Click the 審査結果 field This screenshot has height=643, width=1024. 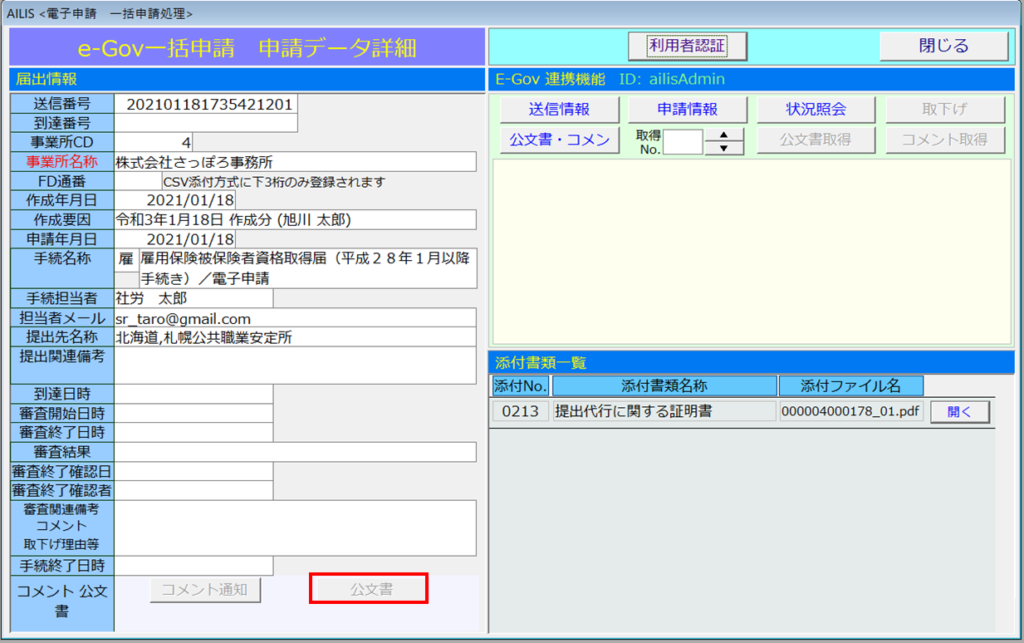click(x=295, y=452)
